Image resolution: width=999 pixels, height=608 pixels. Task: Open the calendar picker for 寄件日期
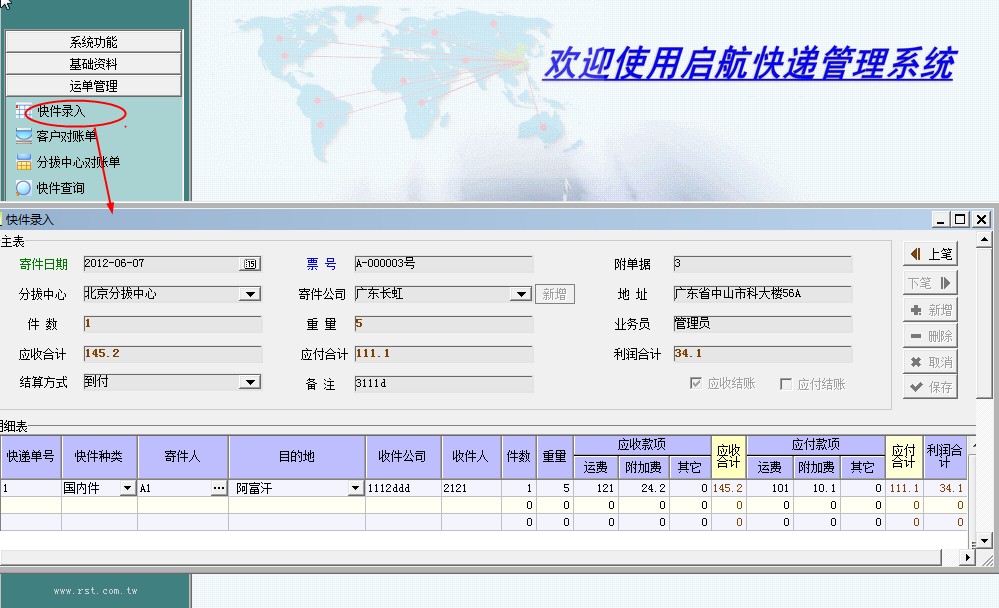[250, 264]
